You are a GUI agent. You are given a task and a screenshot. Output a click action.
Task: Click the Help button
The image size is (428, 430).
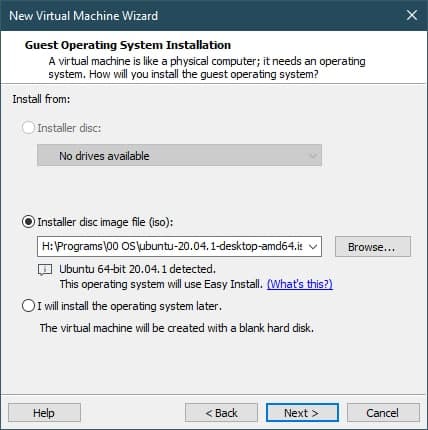44,413
